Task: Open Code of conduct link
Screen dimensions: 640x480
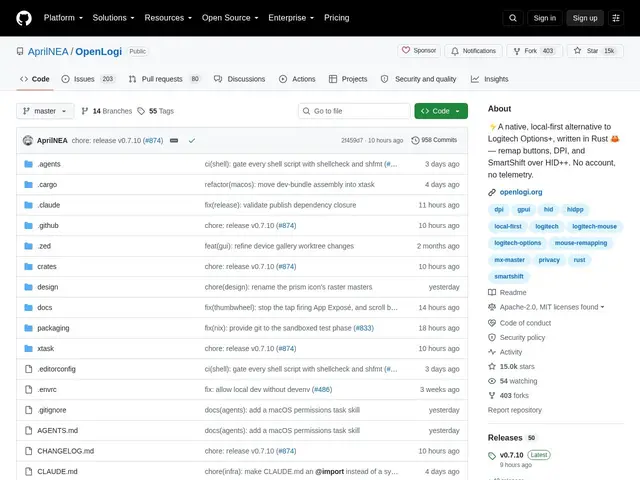Action: 520,323
